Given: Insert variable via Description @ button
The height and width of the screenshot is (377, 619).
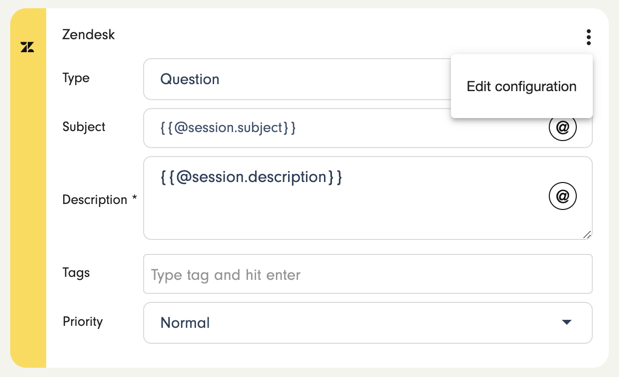Looking at the screenshot, I should [x=563, y=196].
